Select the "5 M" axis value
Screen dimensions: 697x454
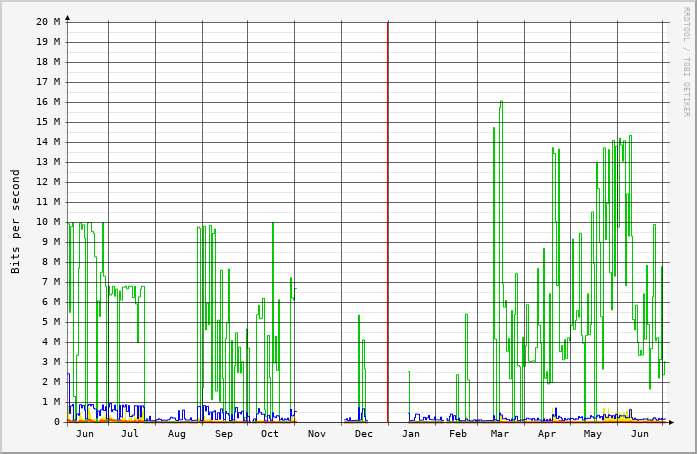[51, 322]
